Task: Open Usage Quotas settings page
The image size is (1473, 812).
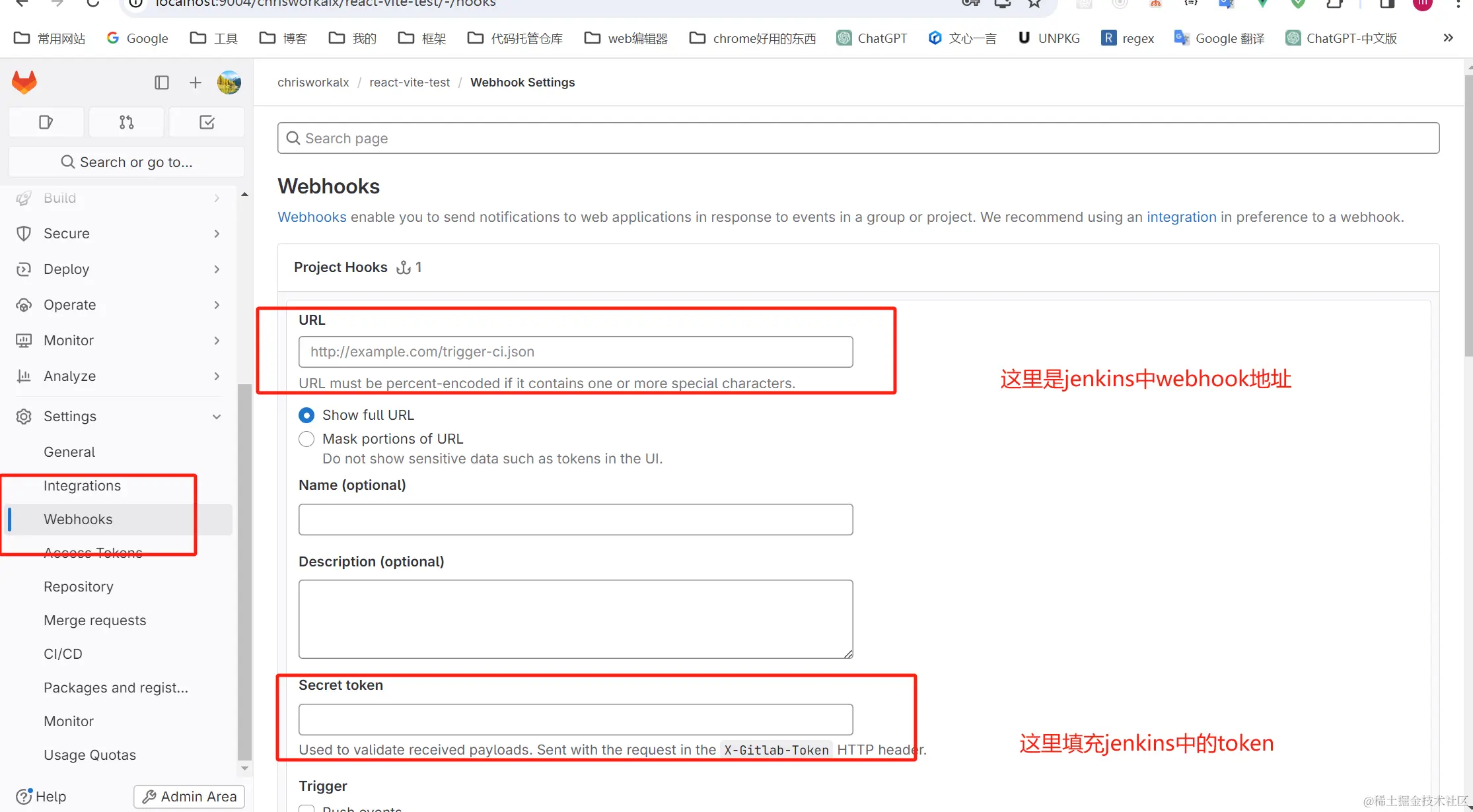Action: (90, 755)
